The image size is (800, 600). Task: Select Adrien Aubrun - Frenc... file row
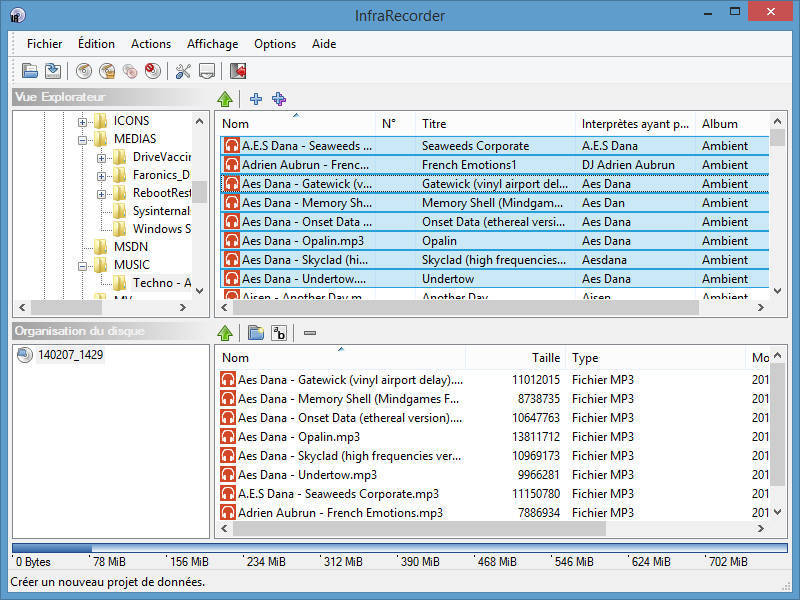[x=495, y=165]
